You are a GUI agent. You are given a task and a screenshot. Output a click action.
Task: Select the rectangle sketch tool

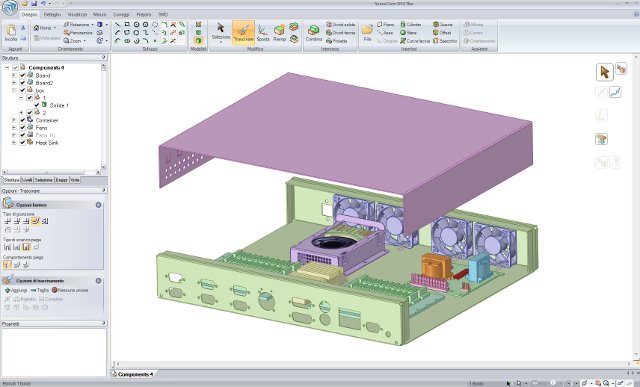127,24
